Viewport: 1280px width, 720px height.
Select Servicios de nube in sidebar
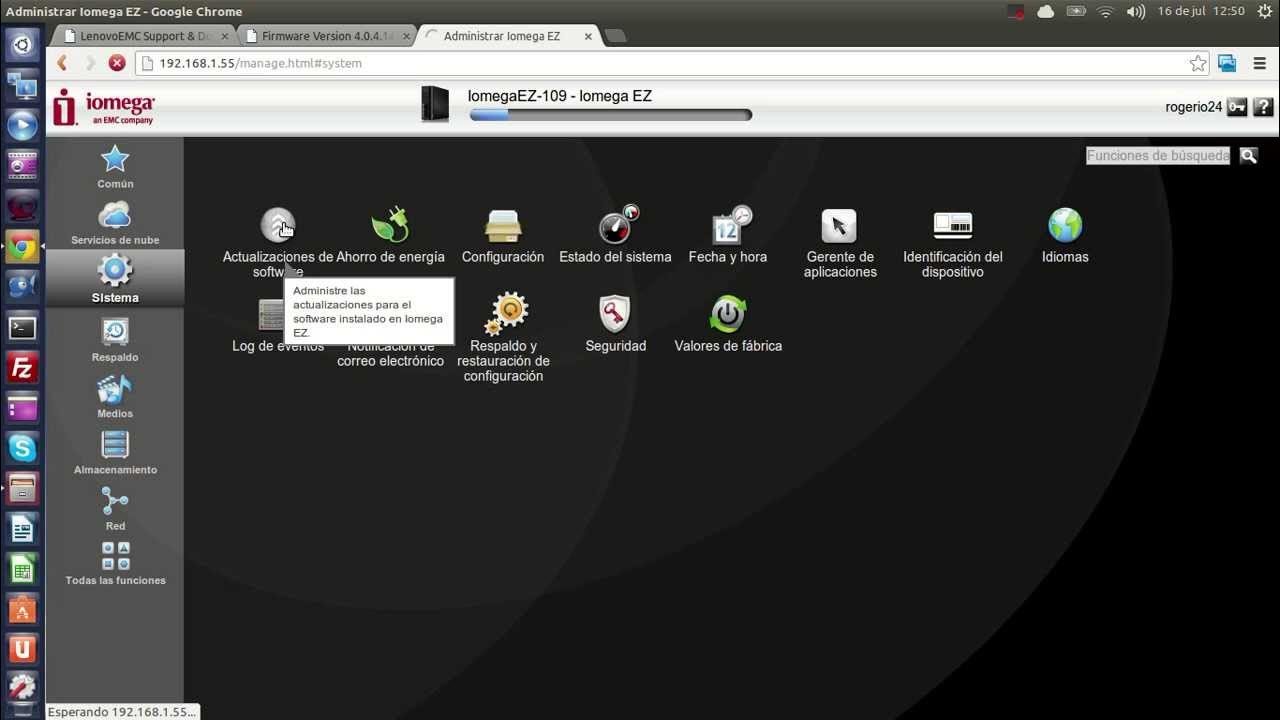[x=115, y=222]
